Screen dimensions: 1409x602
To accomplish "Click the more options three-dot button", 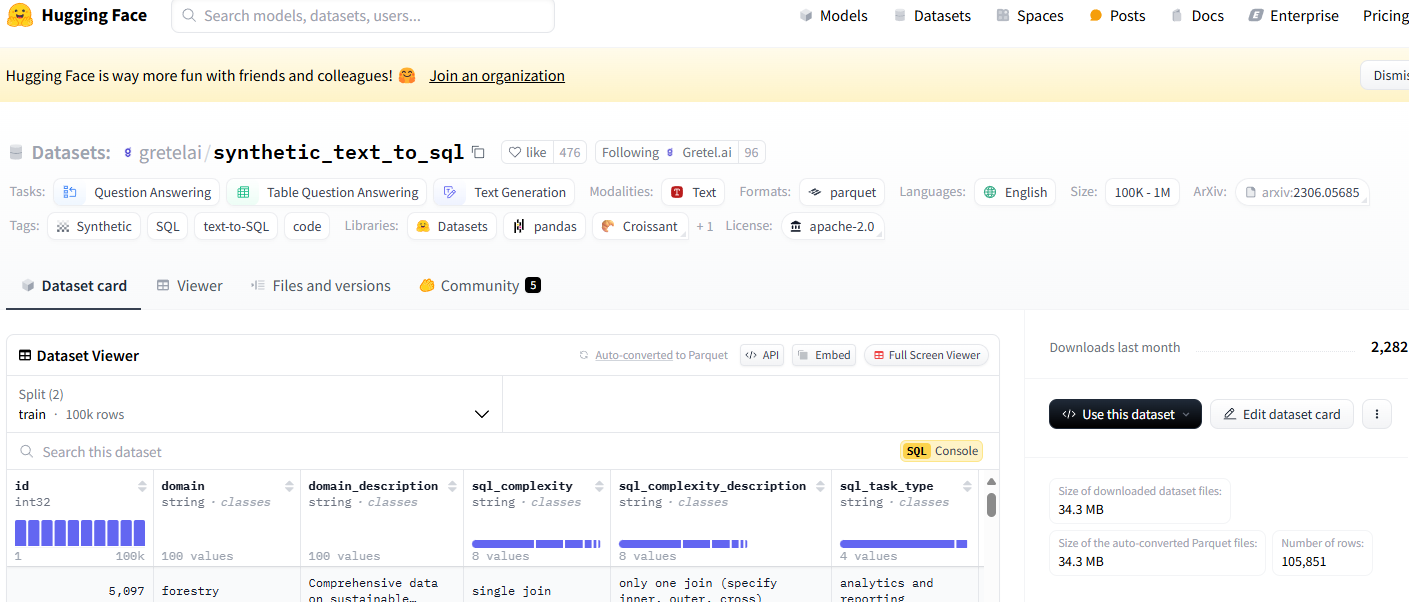I will (x=1377, y=414).
